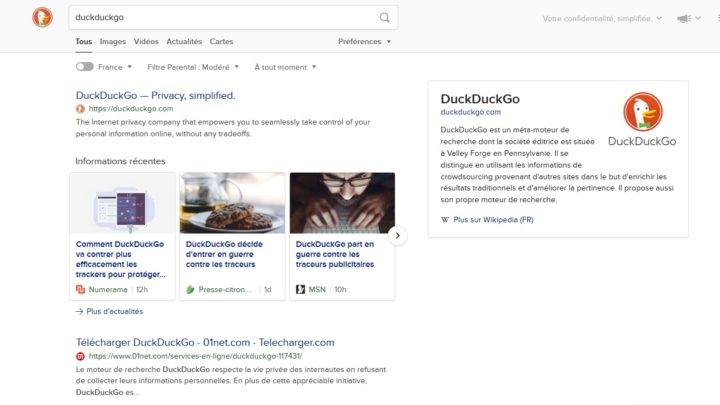Click the cookies thumbnail image
The height and width of the screenshot is (405, 720).
[x=232, y=203]
